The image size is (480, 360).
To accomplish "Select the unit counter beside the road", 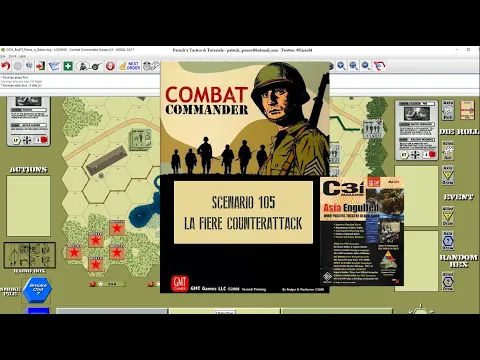I will [x=140, y=139].
